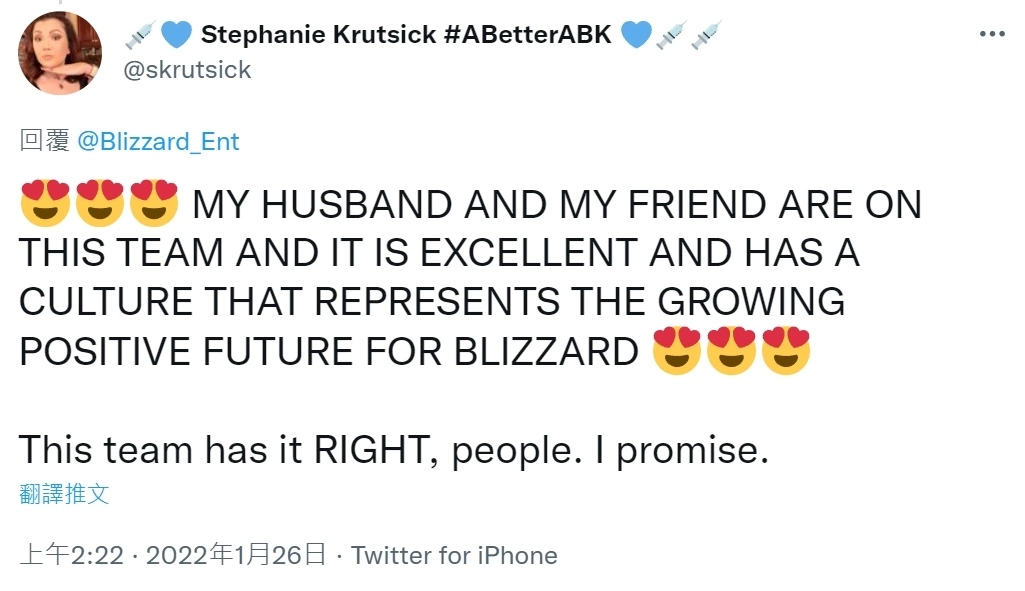1025x591 pixels.
Task: Click the tweet line 'CULTURE THAT REPRESENTS THE GROWING'
Action: point(432,302)
